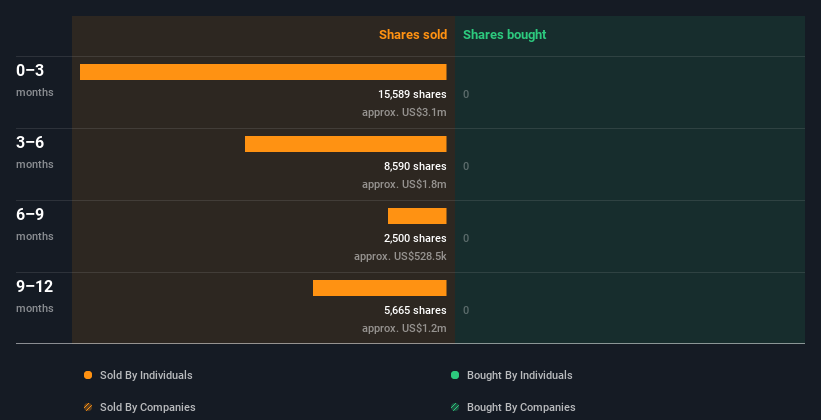
Task: Select the Bought By Companies legend label
Action: pos(521,407)
